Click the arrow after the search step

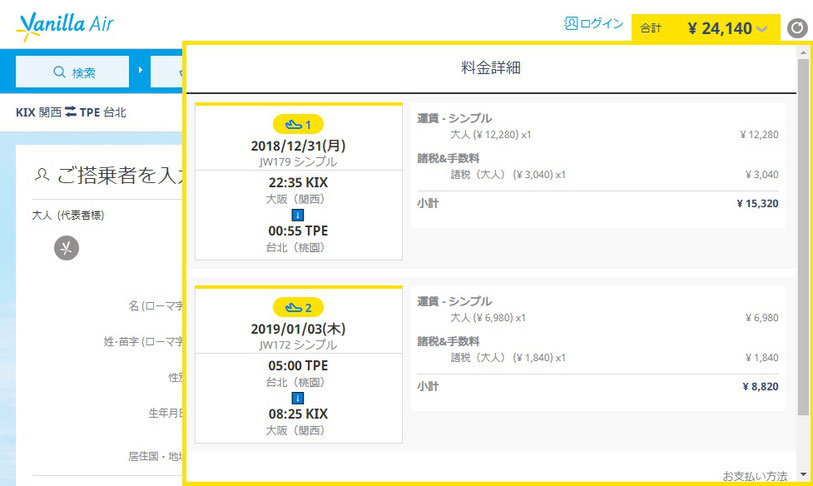139,71
